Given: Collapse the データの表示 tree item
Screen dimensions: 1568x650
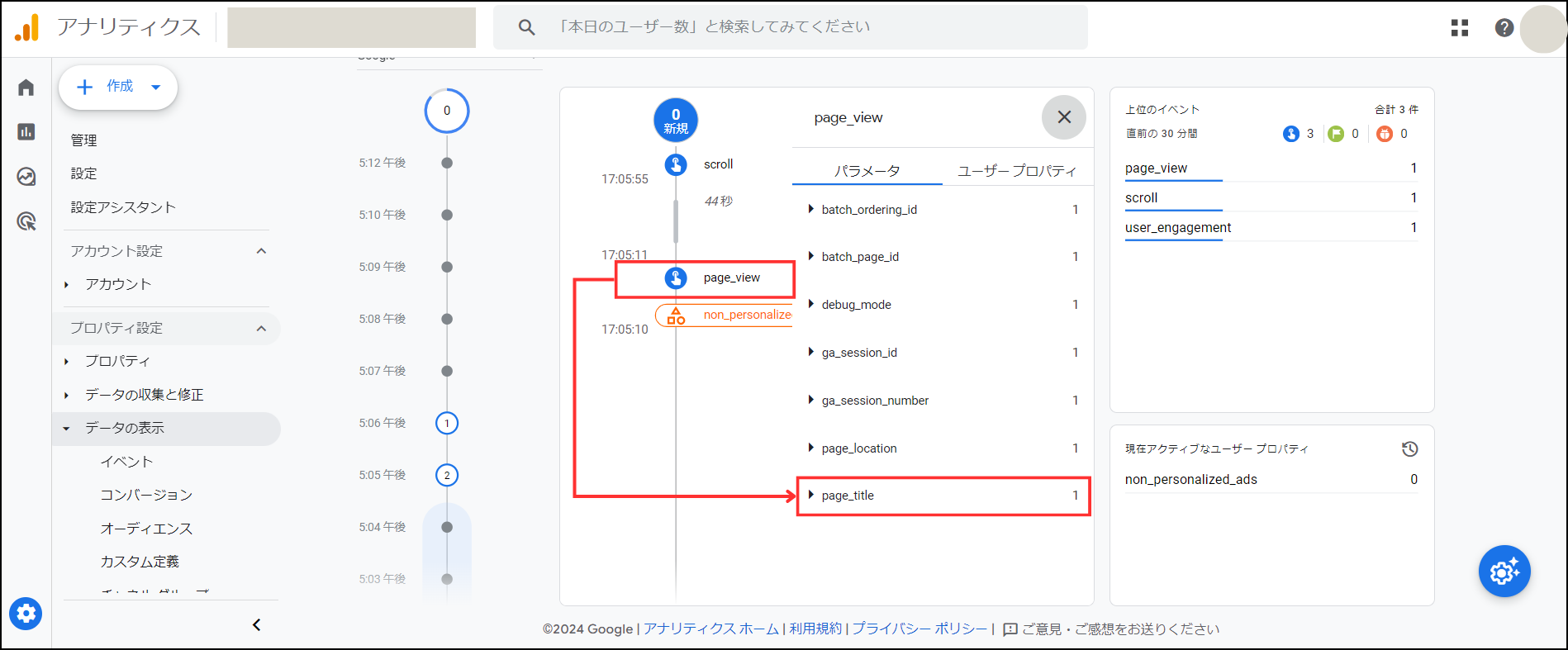Looking at the screenshot, I should click(67, 429).
